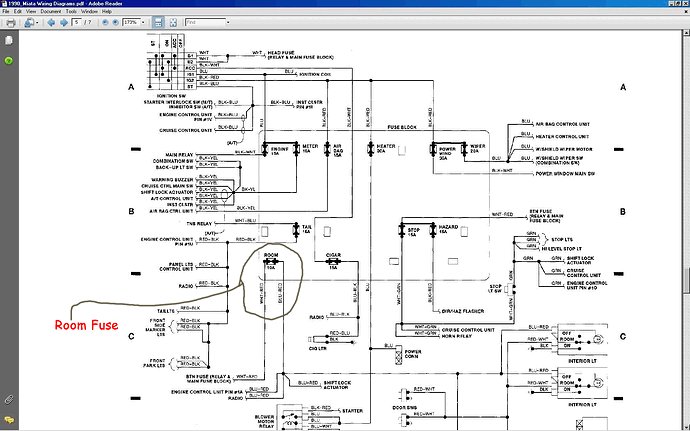Close the document with the menu bar X
The height and width of the screenshot is (431, 690).
click(x=686, y=11)
